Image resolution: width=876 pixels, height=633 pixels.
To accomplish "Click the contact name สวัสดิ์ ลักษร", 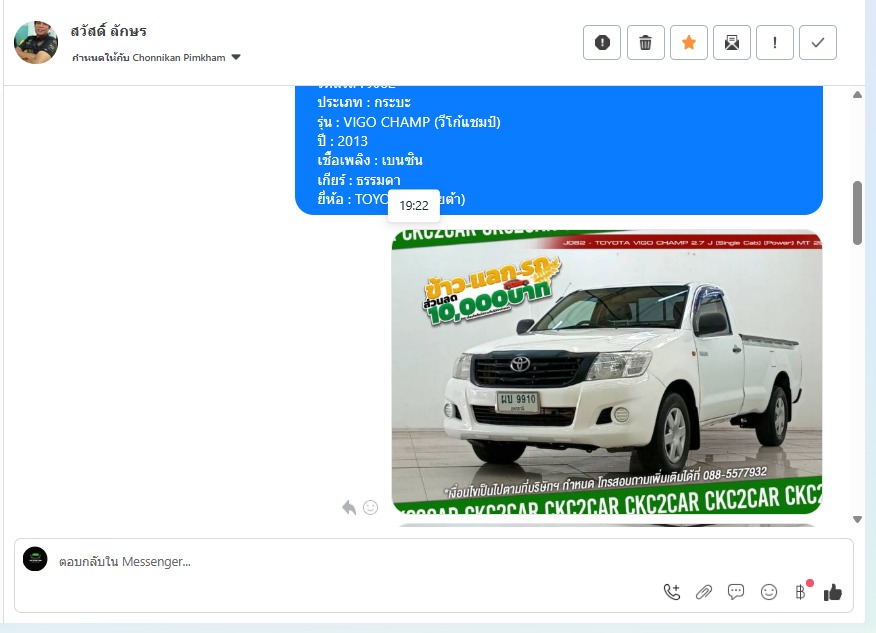I will pyautogui.click(x=108, y=31).
